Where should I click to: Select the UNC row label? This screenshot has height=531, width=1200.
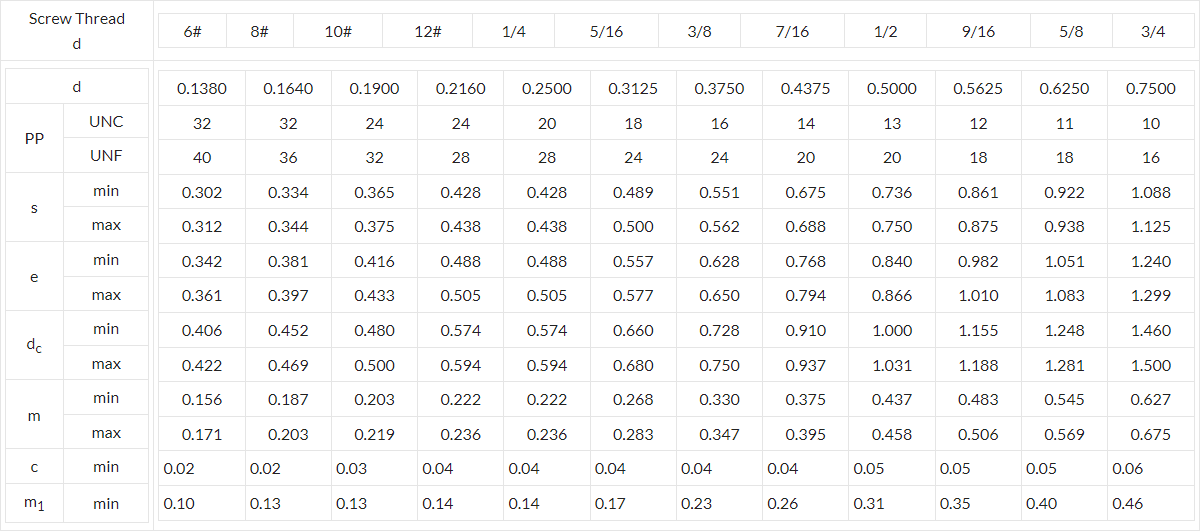point(106,122)
